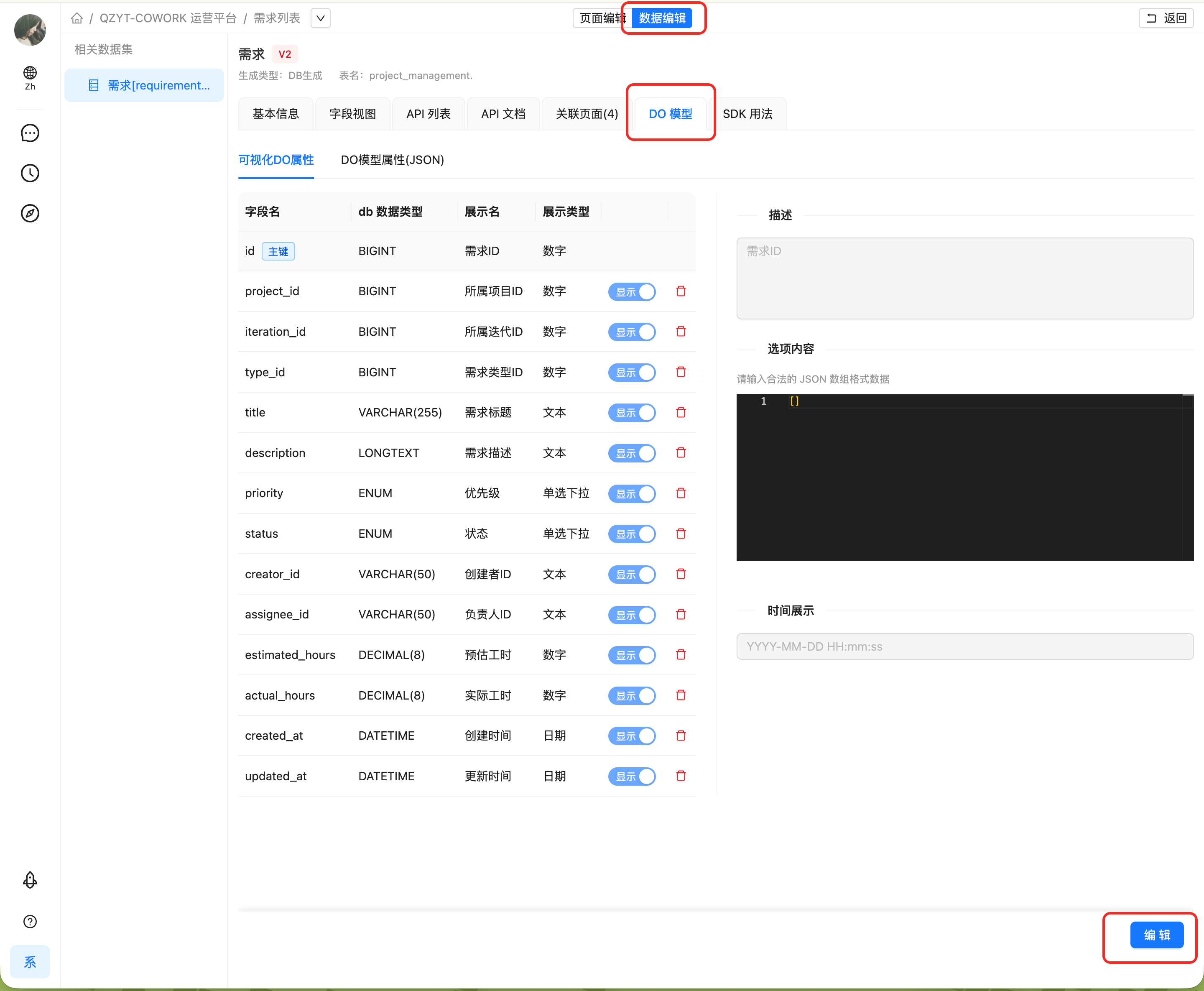Viewport: 1204px width, 991px height.
Task: Delete the updated_at field
Action: pyautogui.click(x=681, y=775)
